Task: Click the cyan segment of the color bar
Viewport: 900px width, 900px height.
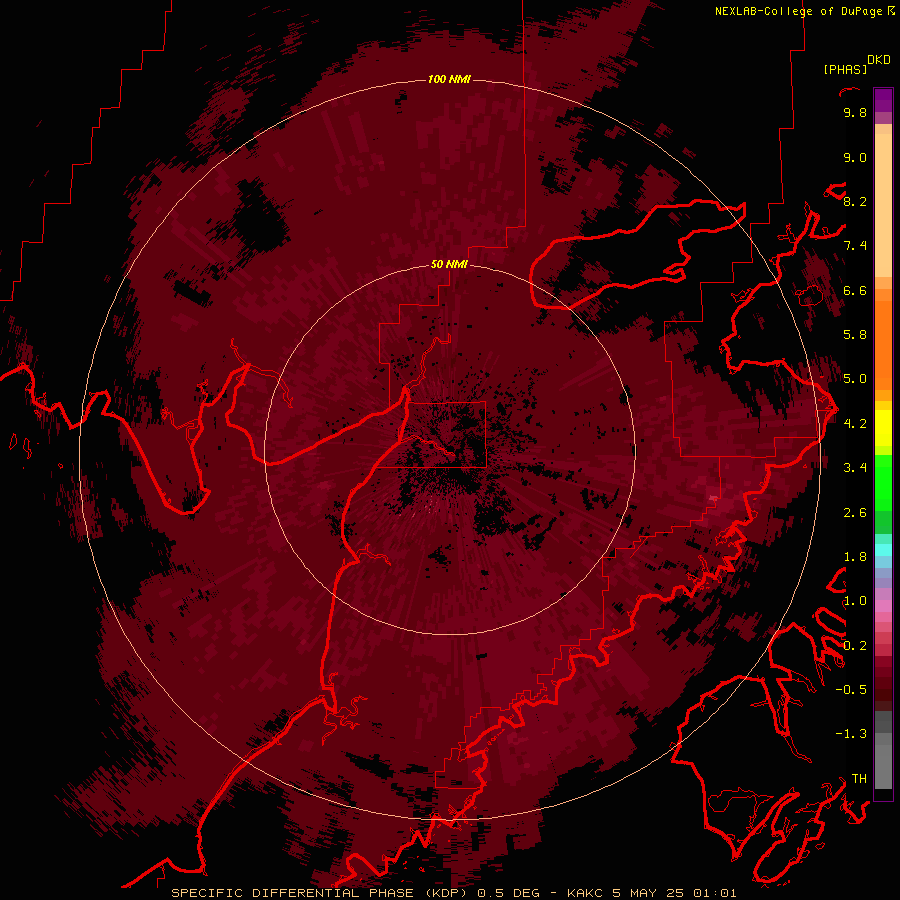Action: point(883,550)
